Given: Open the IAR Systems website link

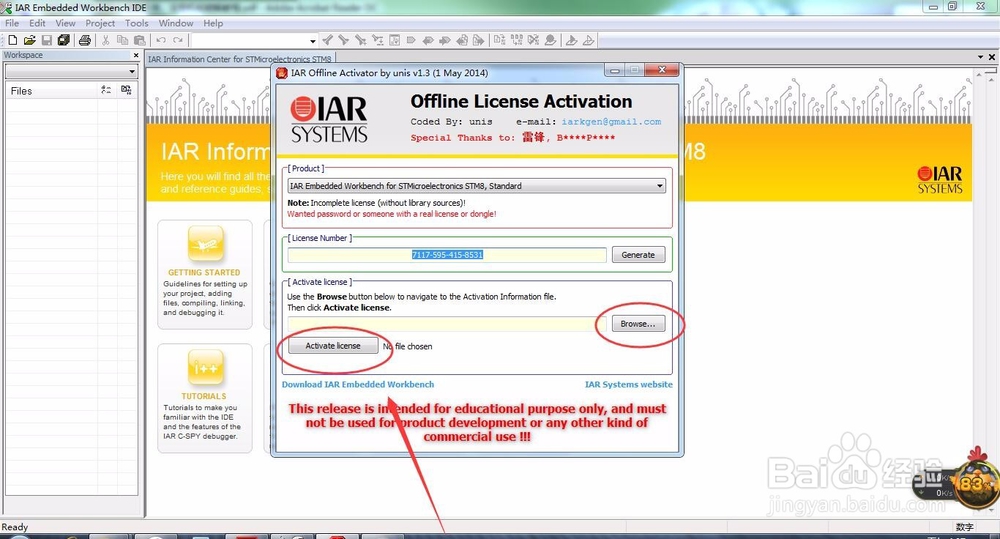Looking at the screenshot, I should tap(628, 385).
